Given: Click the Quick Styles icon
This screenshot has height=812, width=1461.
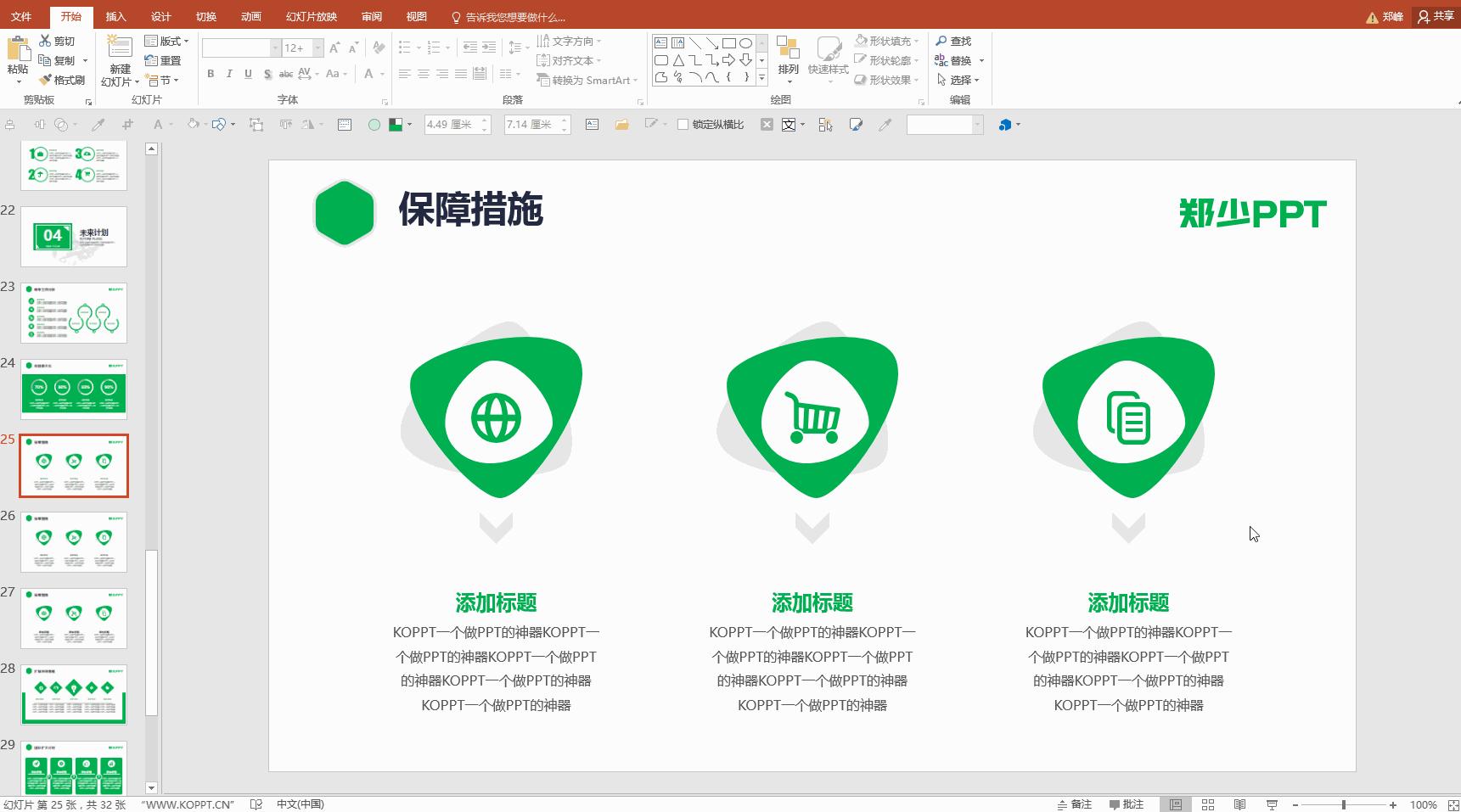Looking at the screenshot, I should click(x=829, y=59).
